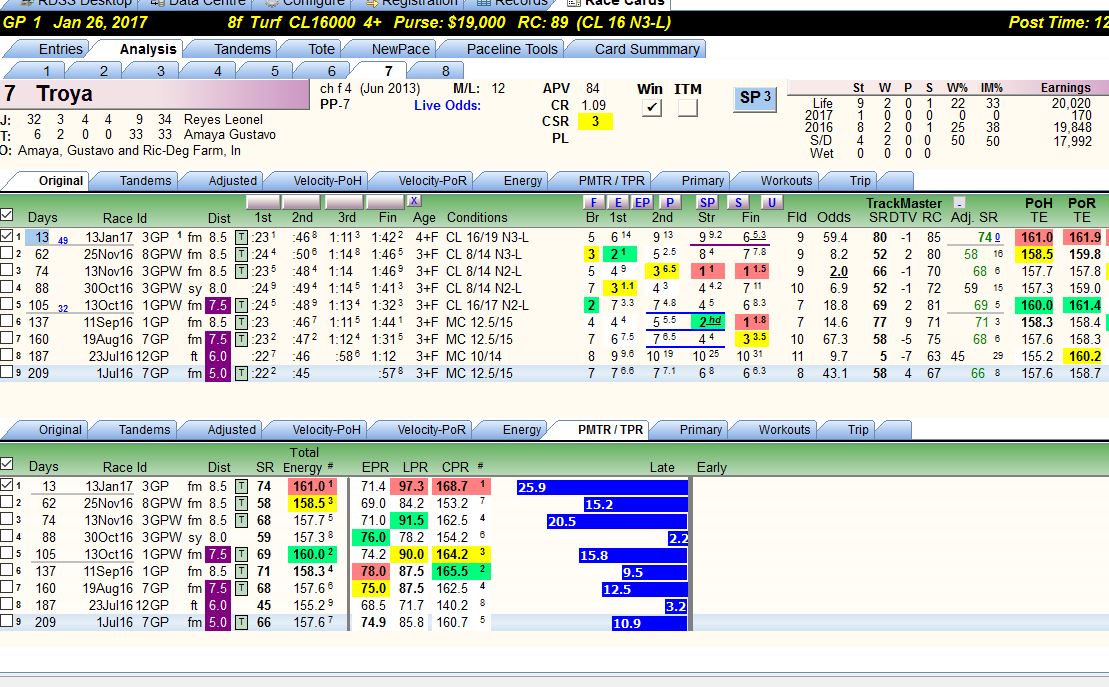1109x687 pixels.
Task: Toggle the lower table select-all checkbox
Action: click(x=6, y=463)
